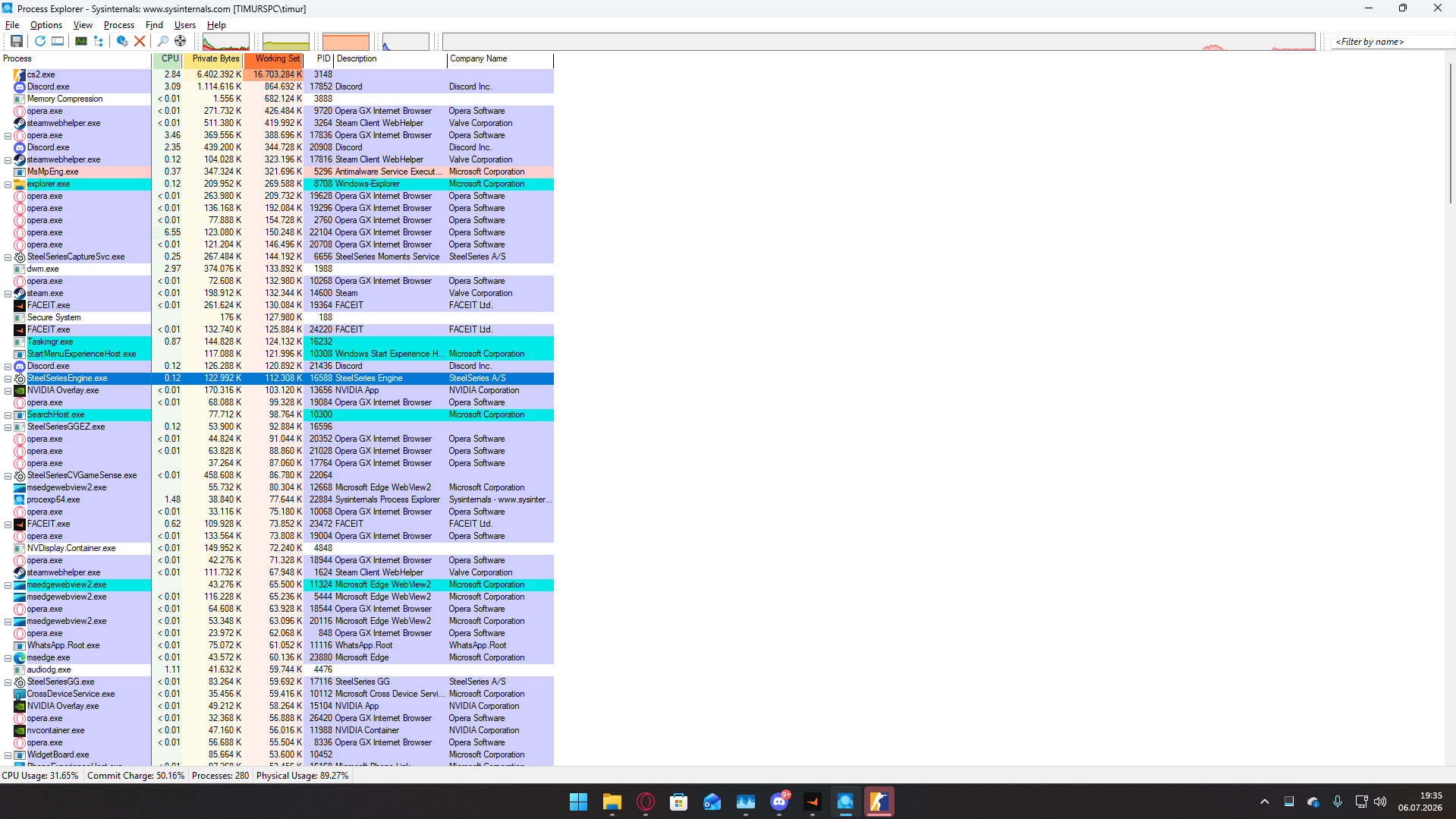Collapse the explorer.exe process tree
This screenshot has width=1456, height=819.
coord(8,184)
